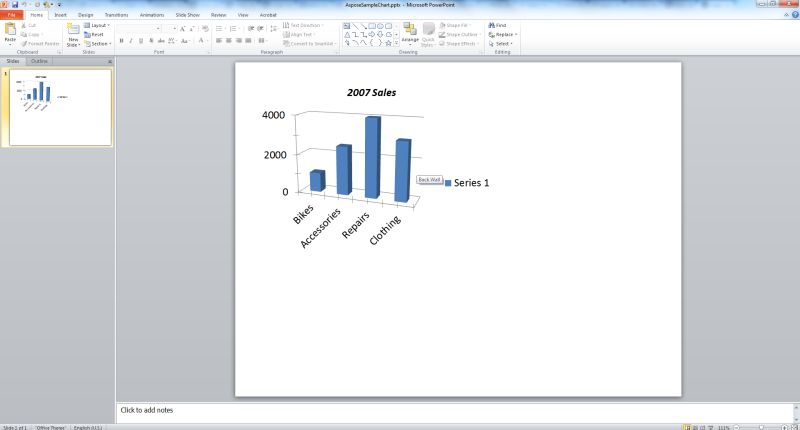Switch to the Insert tab

click(x=60, y=15)
